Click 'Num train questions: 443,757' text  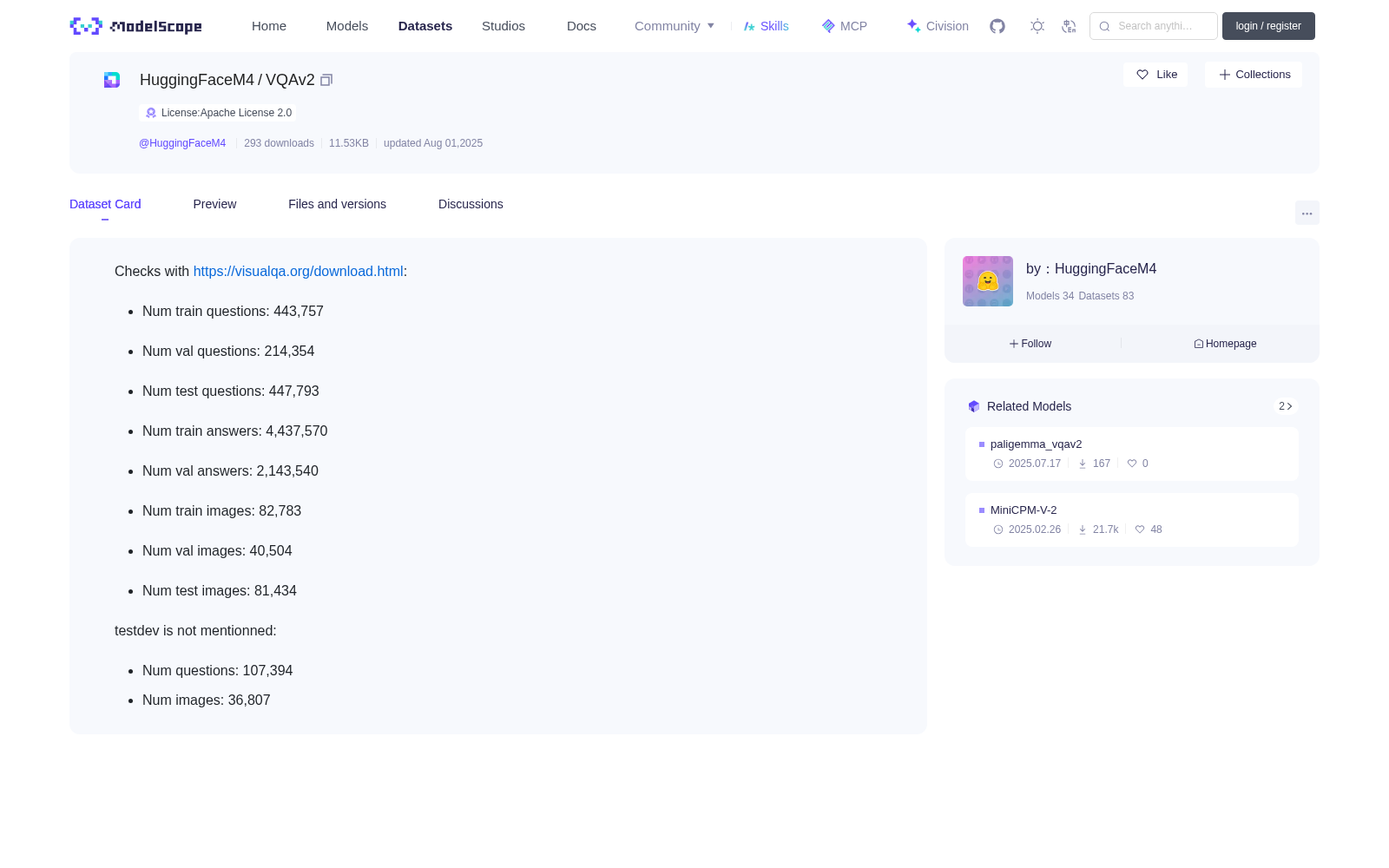pos(233,312)
